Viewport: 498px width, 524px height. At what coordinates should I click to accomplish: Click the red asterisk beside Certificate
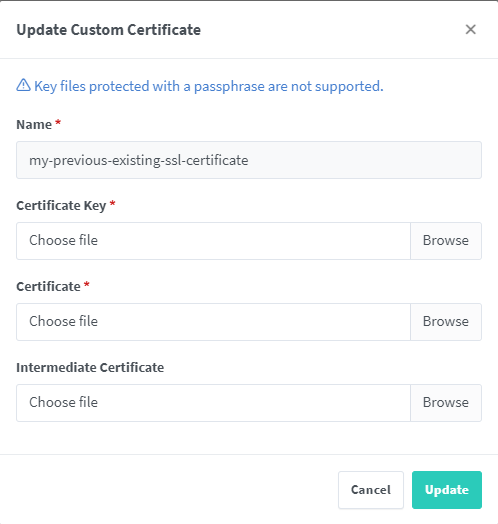click(87, 284)
